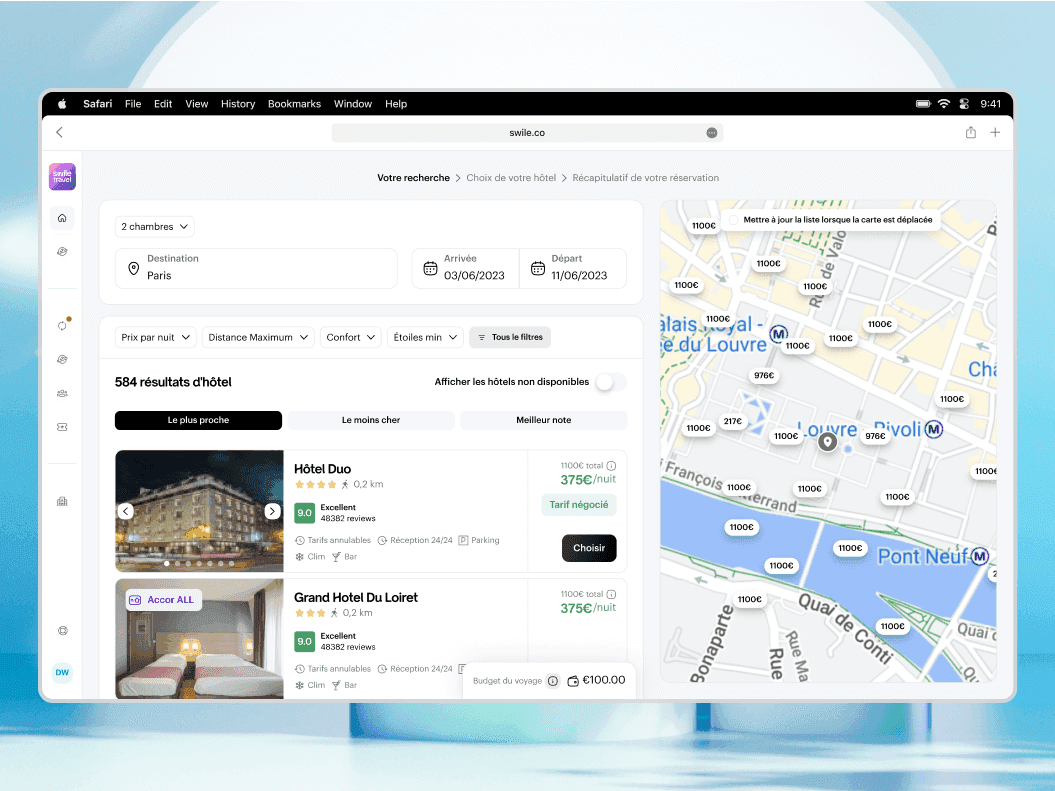The width and height of the screenshot is (1055, 791).
Task: Click the Safari back arrow
Action: point(59,132)
